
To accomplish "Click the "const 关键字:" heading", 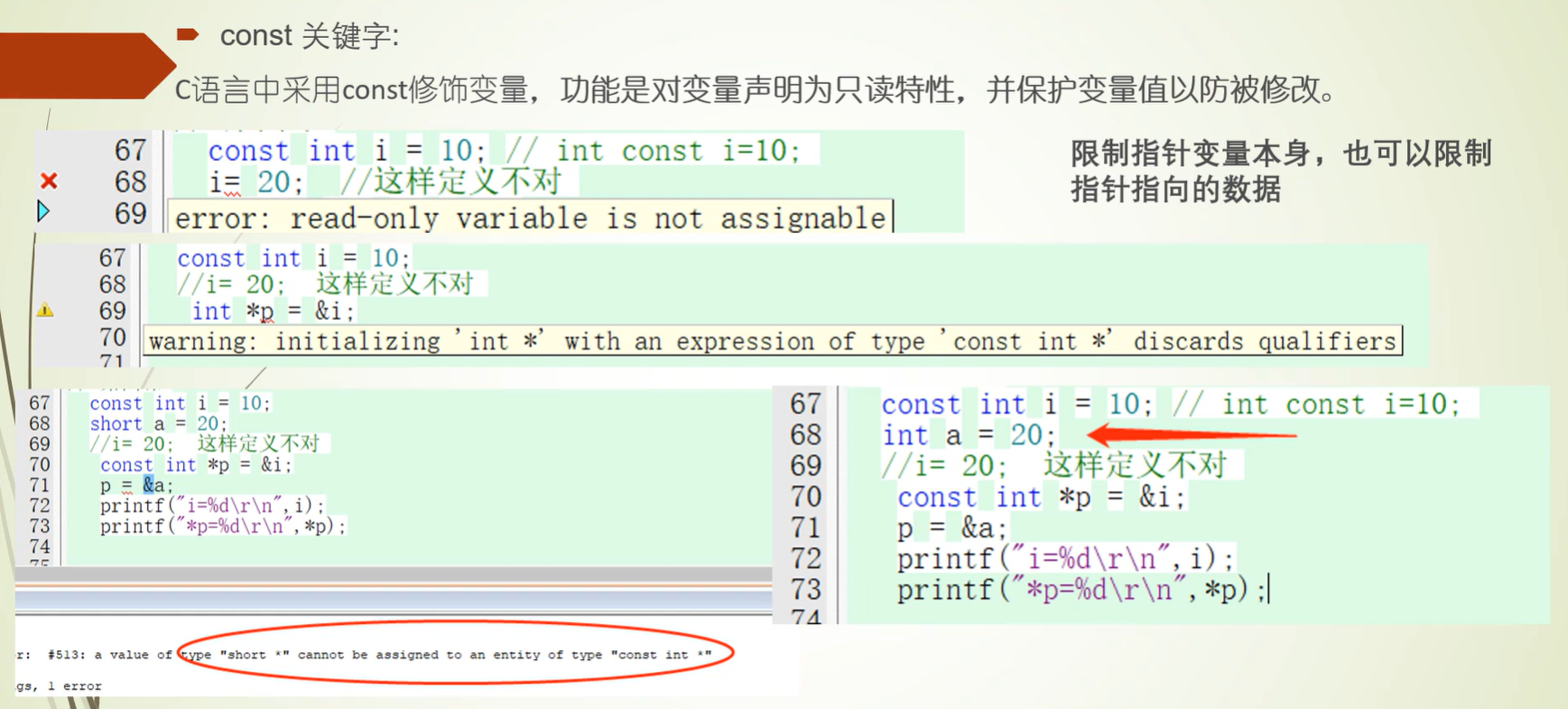I will [309, 36].
